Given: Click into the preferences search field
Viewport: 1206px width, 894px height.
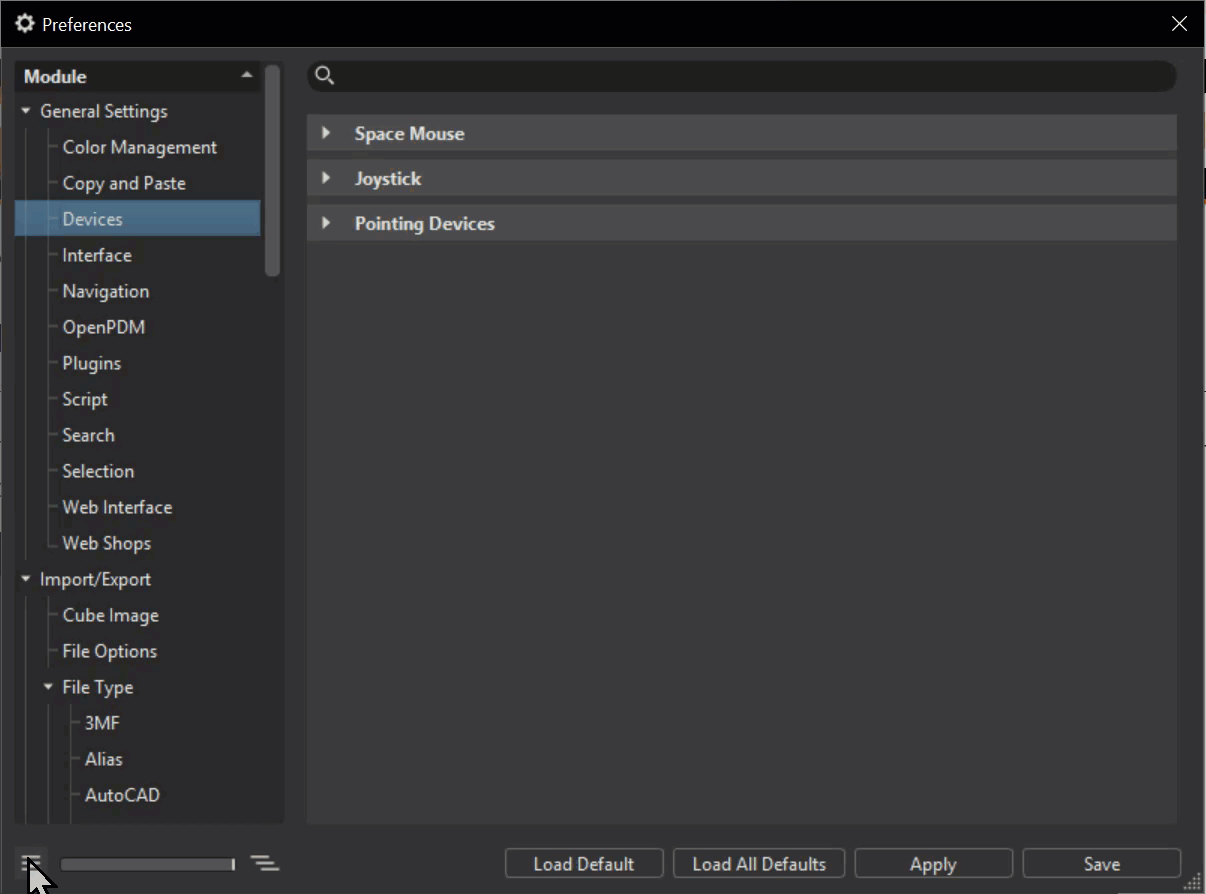Looking at the screenshot, I should click(x=755, y=76).
